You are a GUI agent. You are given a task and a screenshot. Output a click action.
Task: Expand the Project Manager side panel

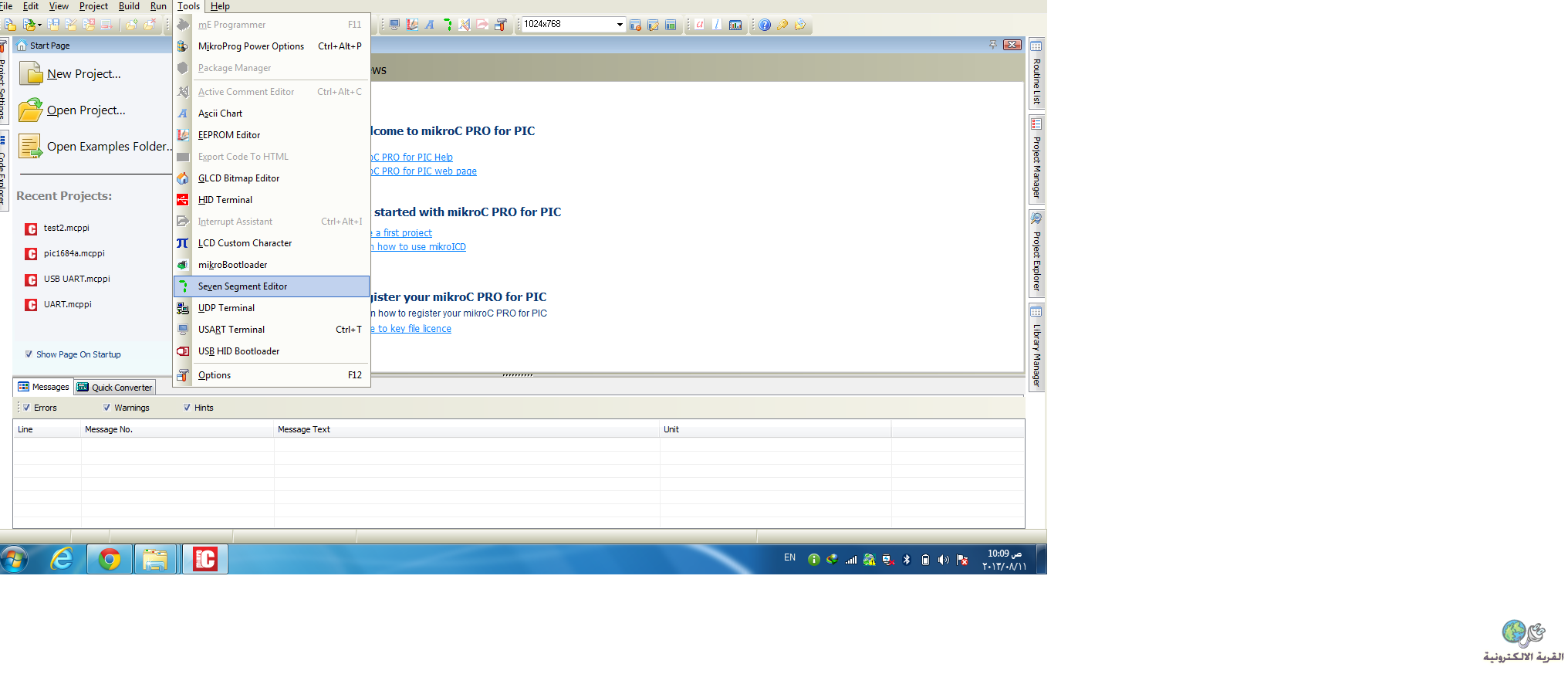click(x=1036, y=159)
